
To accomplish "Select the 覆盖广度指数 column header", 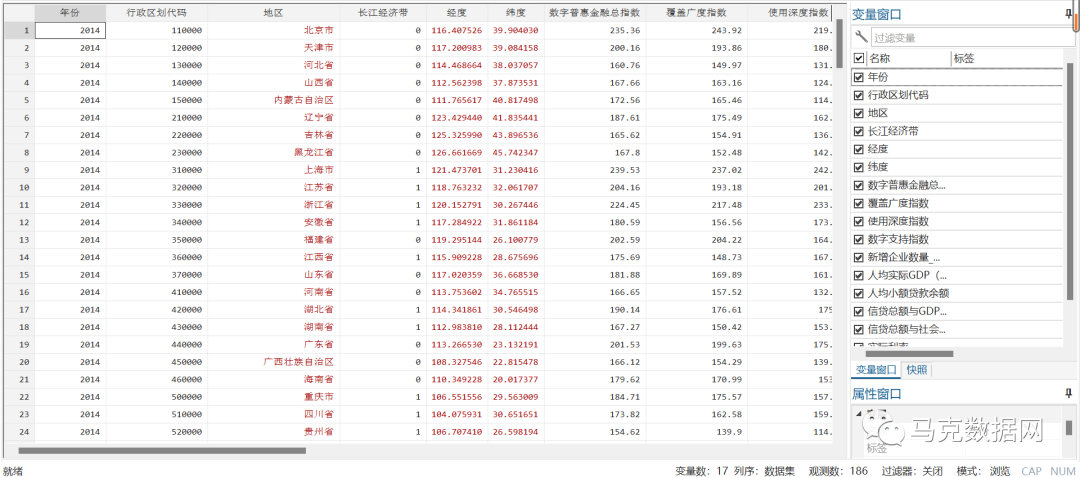I will pyautogui.click(x=697, y=12).
